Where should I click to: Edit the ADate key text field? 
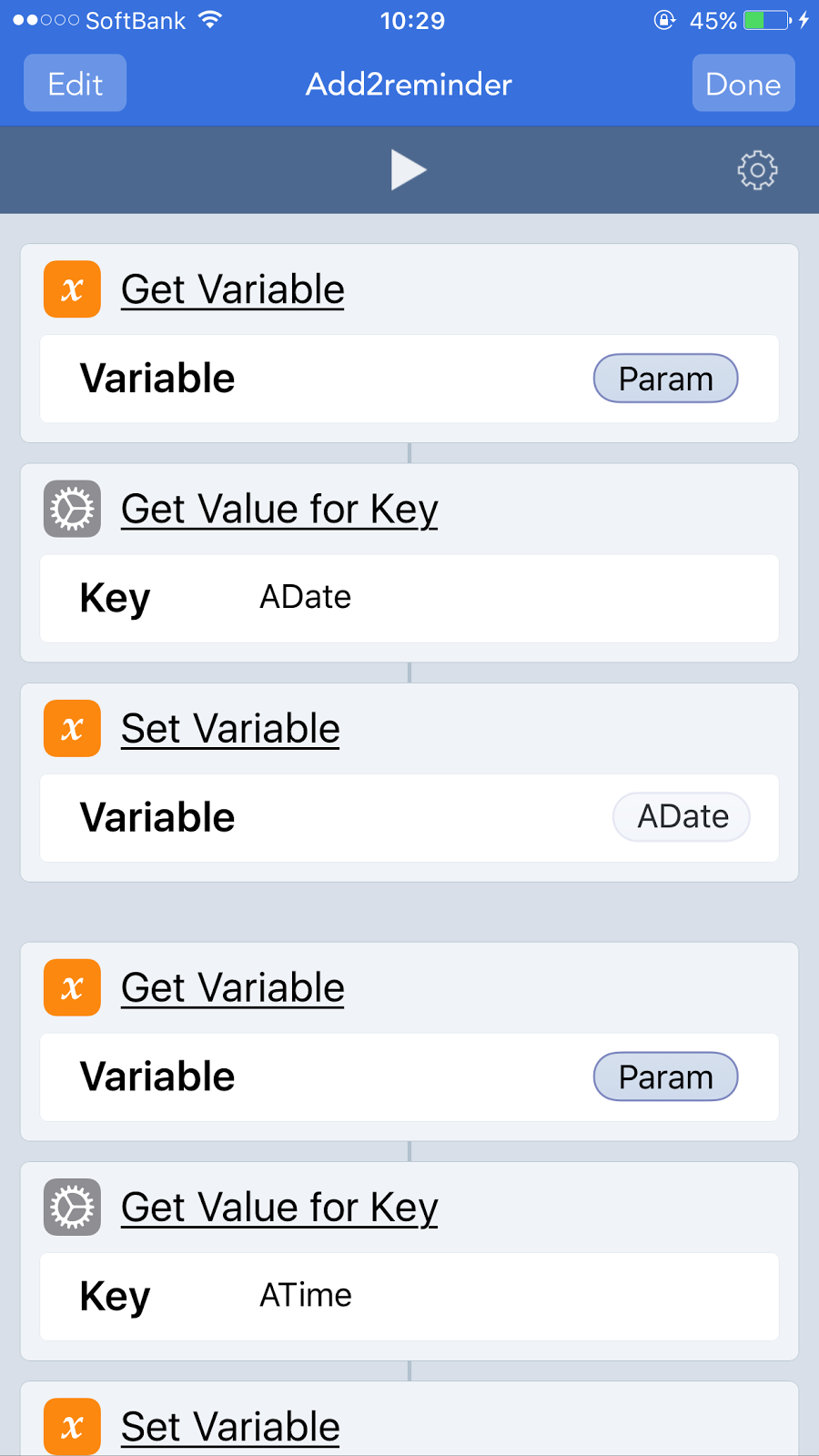click(510, 598)
